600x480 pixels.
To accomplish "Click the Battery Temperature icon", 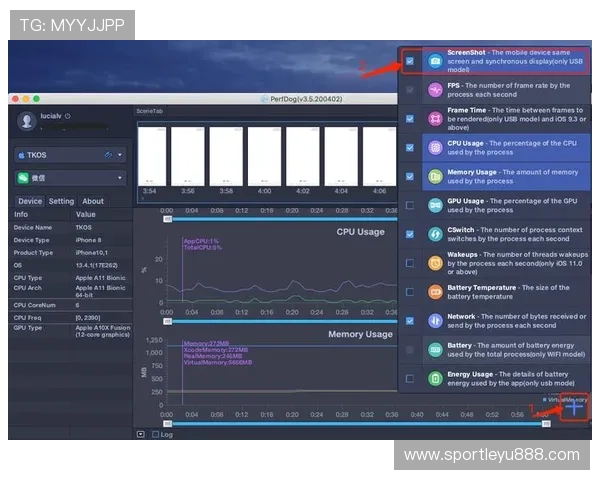I will 435,292.
